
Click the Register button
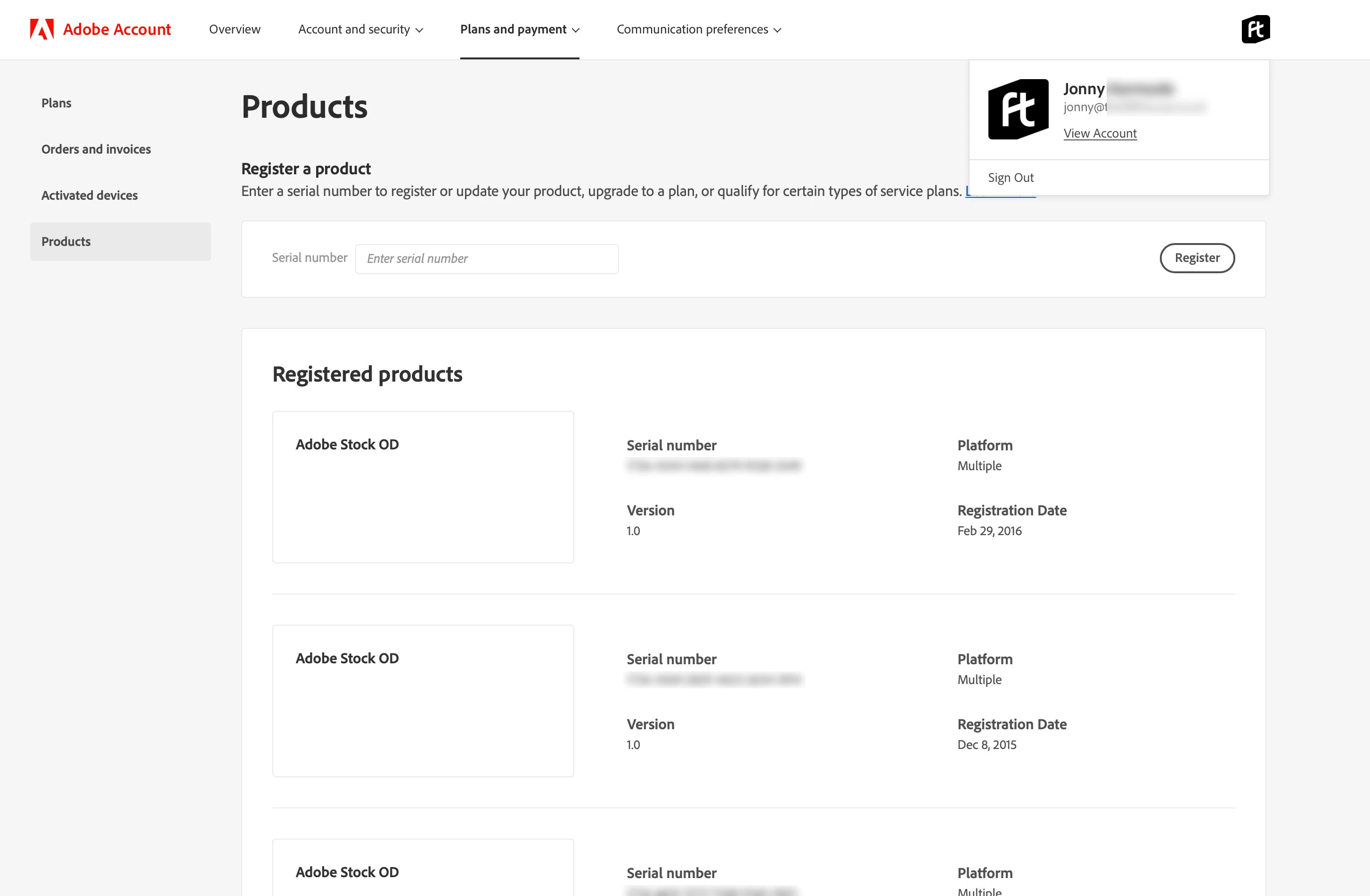[1196, 258]
